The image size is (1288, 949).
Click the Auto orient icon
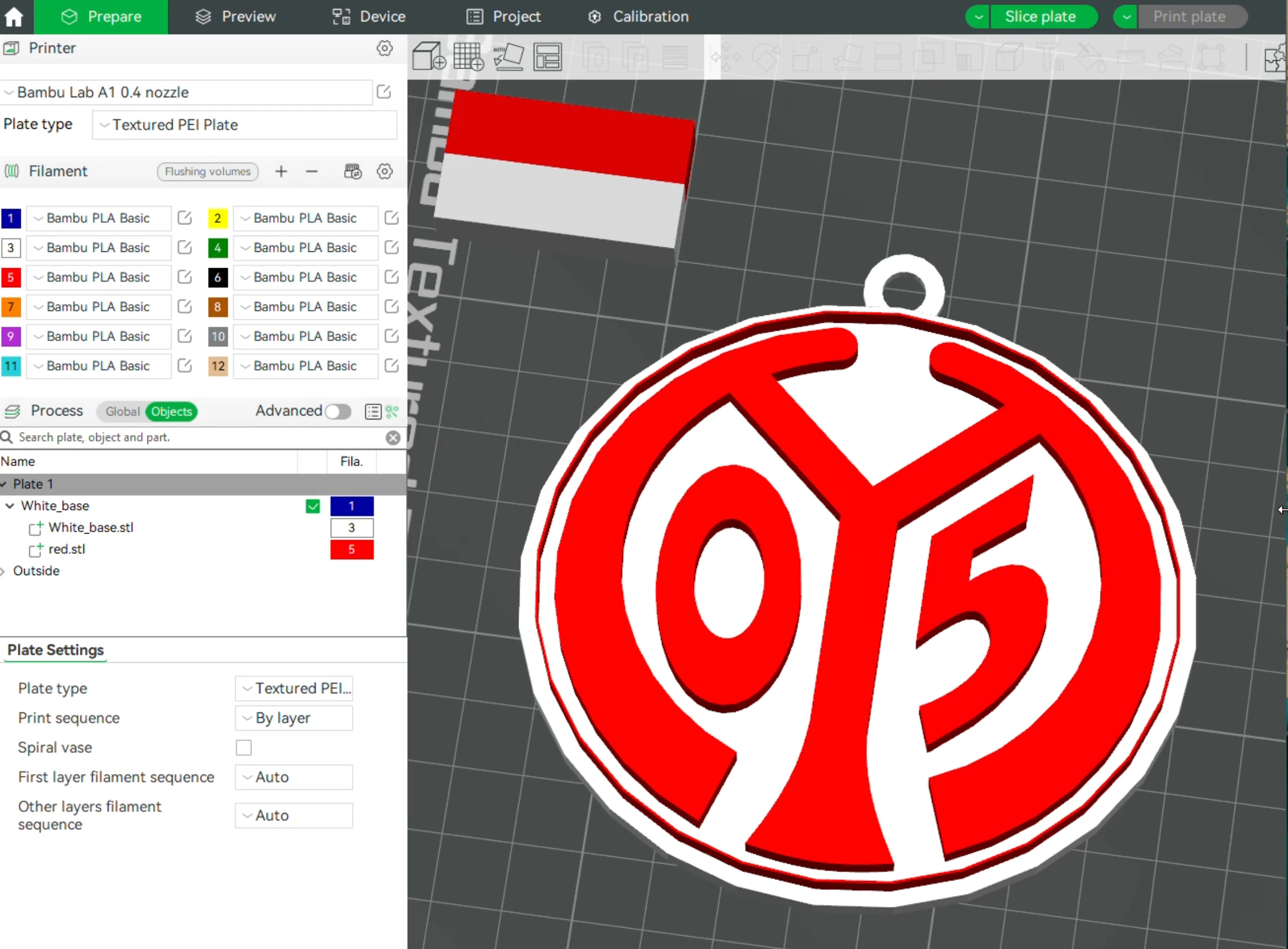coord(508,56)
